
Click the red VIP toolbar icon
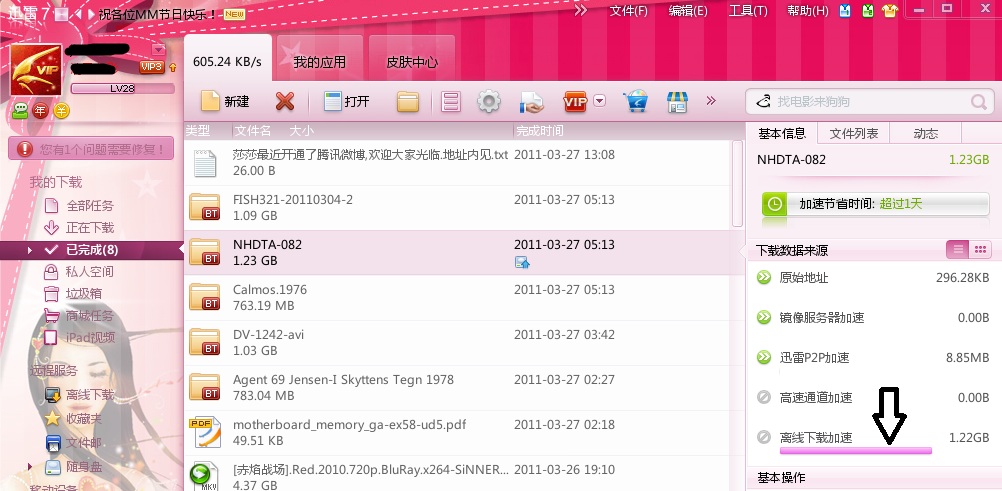[x=574, y=101]
